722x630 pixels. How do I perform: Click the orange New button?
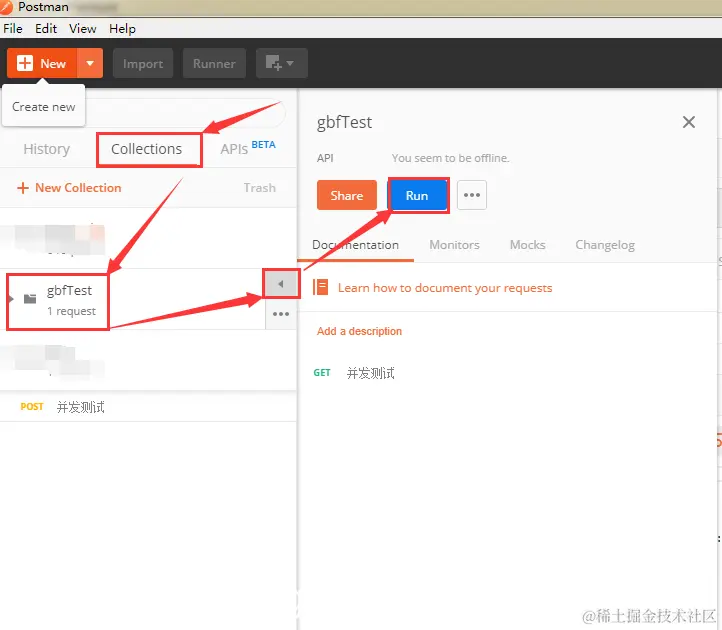(42, 63)
